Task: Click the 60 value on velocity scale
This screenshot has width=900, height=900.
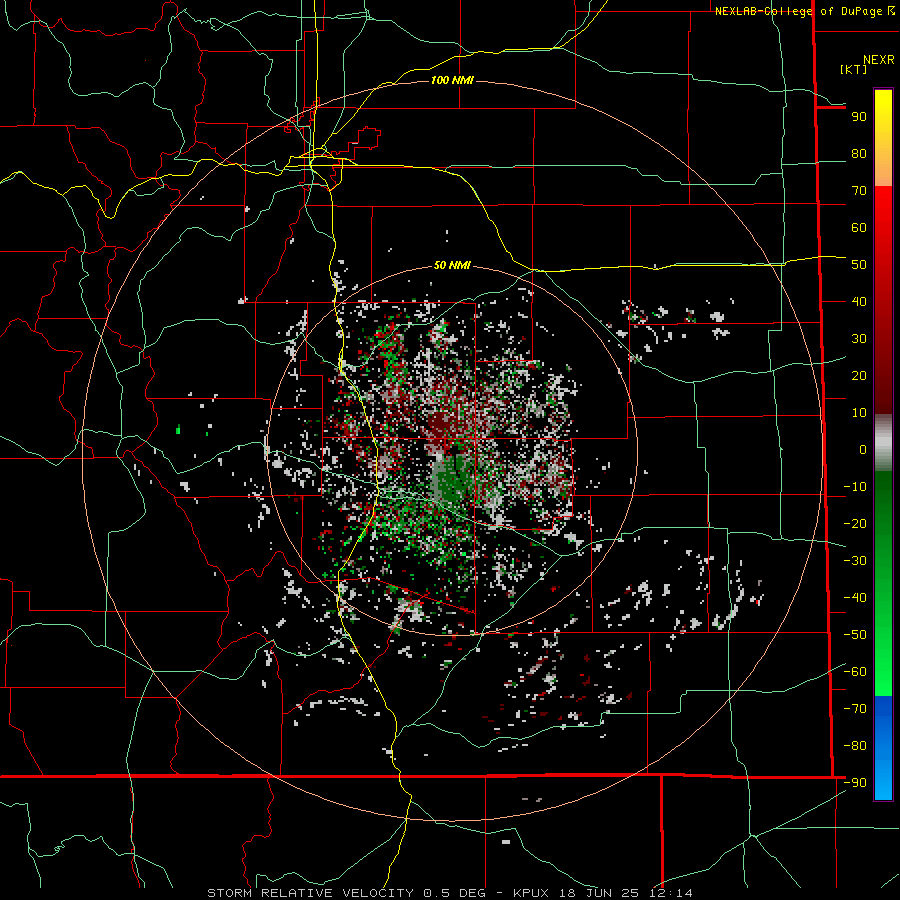Action: (859, 228)
